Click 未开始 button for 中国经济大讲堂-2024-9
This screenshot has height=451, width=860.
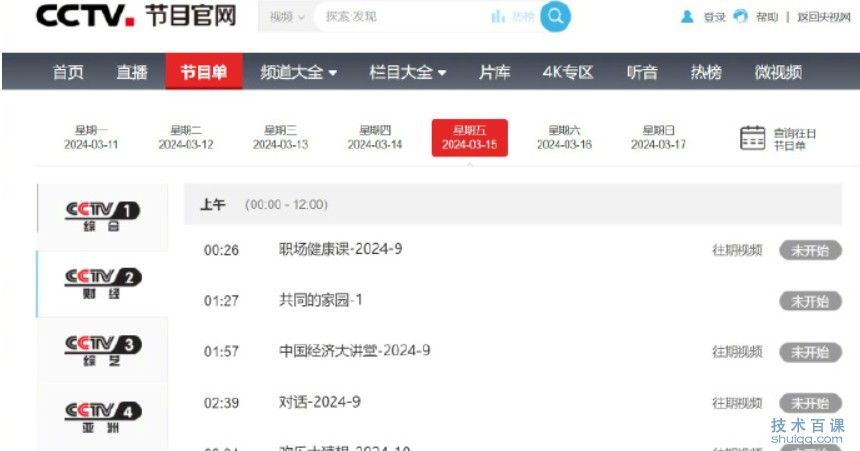(810, 352)
